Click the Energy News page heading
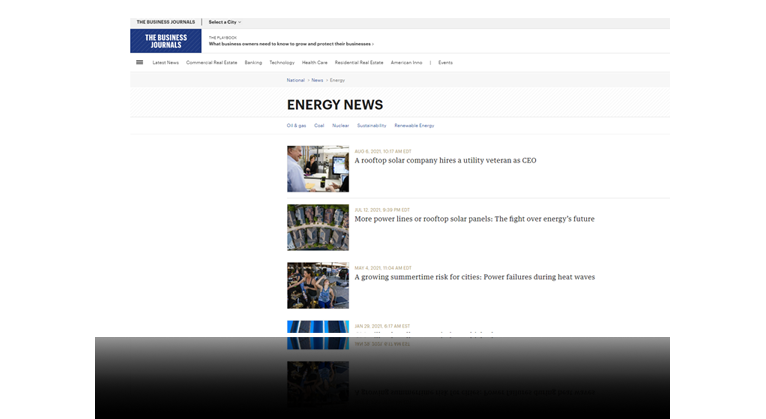Screen dimensions: 766x419 335,105
